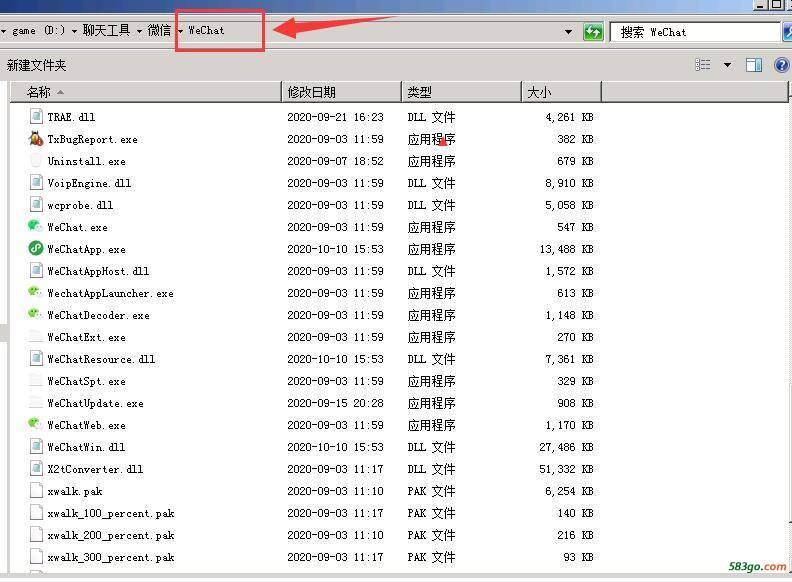Click the 新建文件夹 button
This screenshot has height=582, width=792.
36,65
